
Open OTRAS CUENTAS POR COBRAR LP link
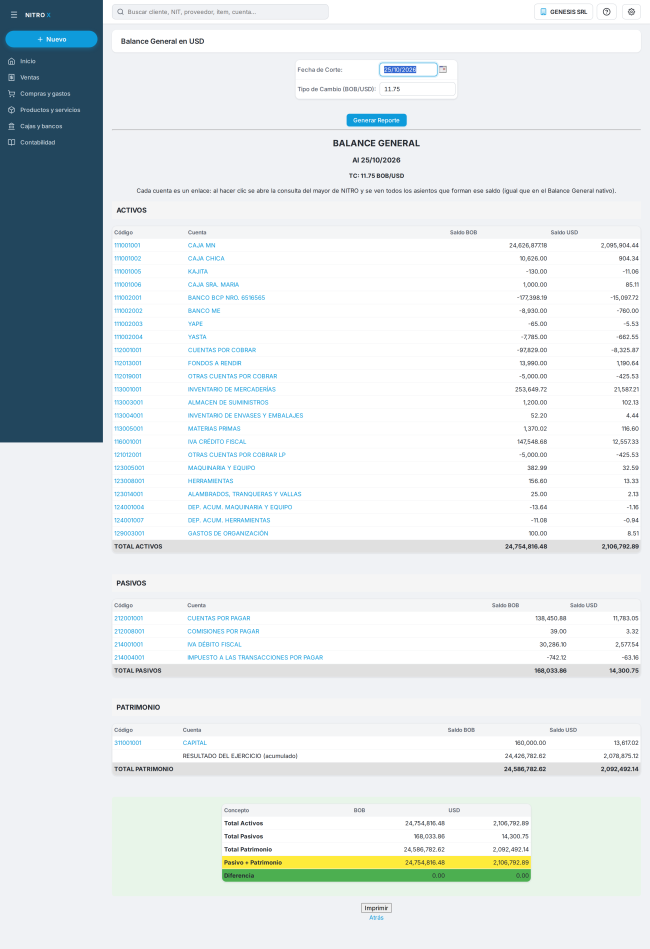coord(237,455)
